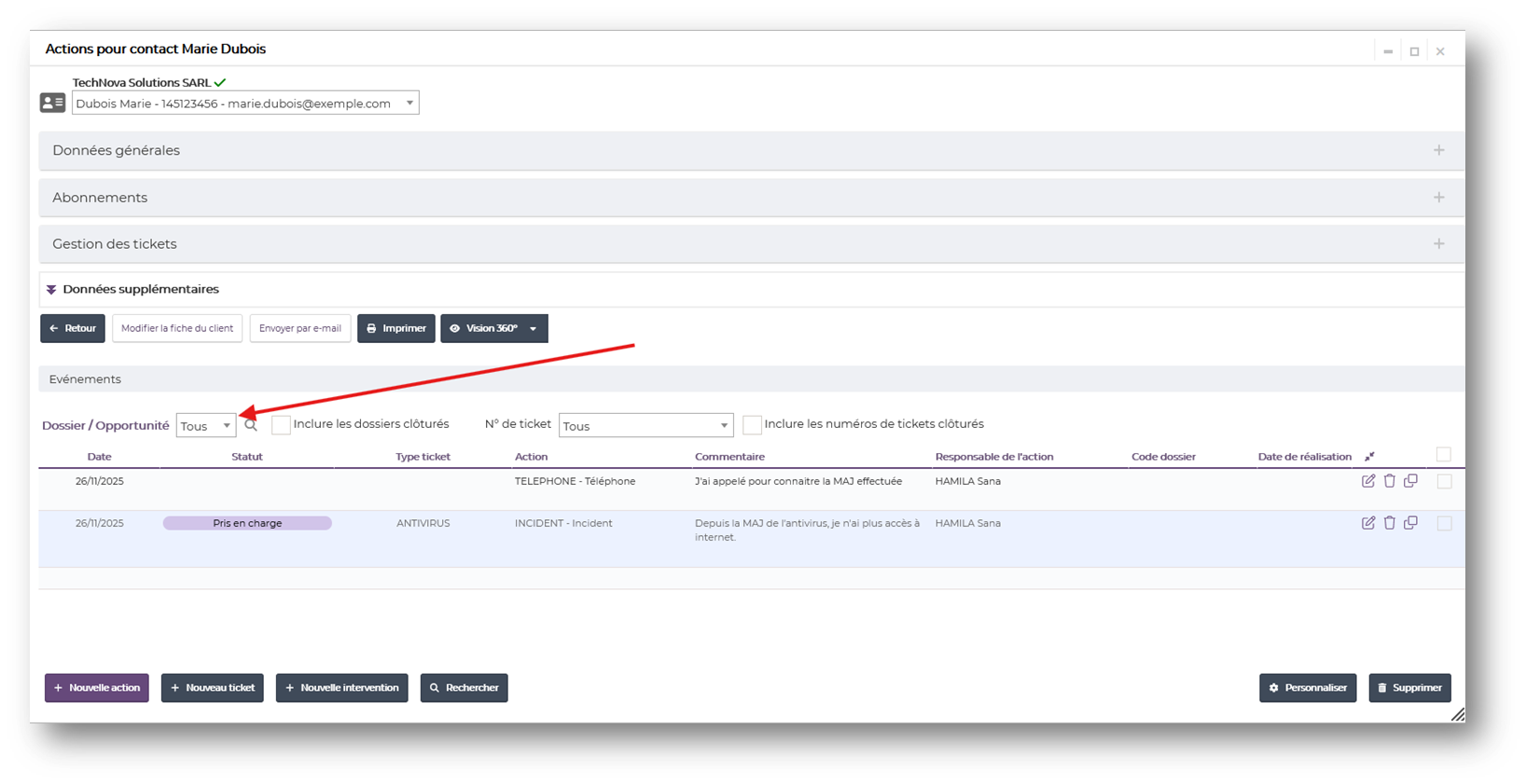Delete the INCIDENT row via trash icon
1526x784 pixels.
coord(1389,523)
